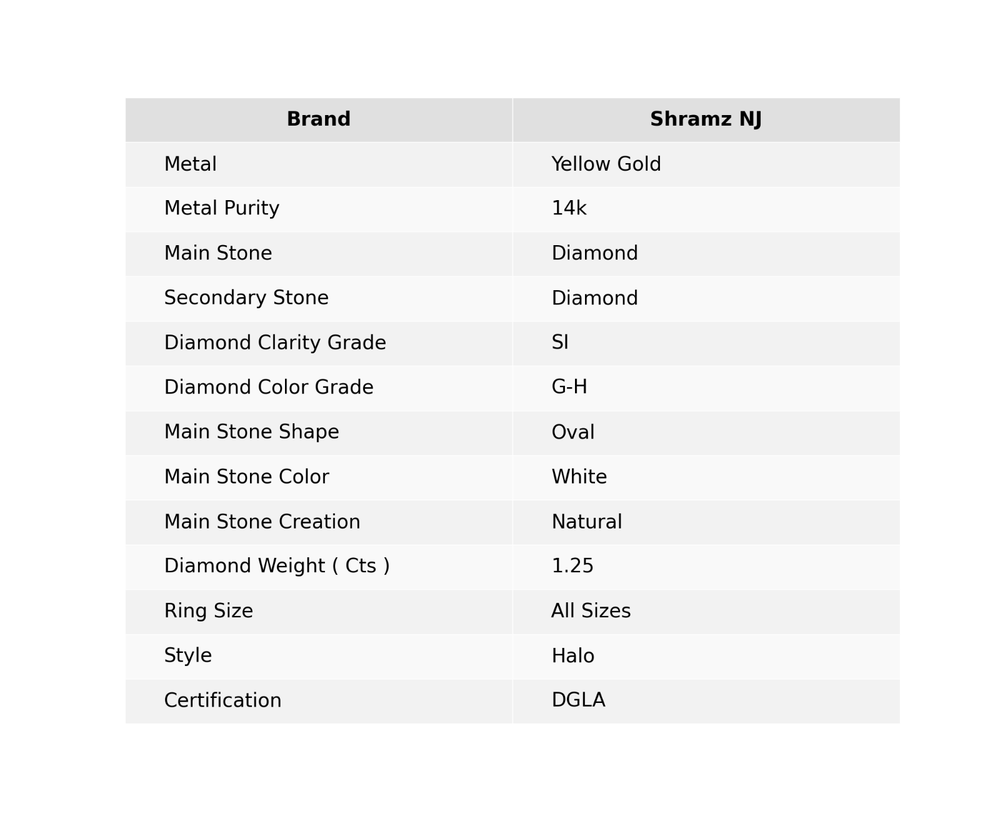
Task: Click the White stone color value
Action: 579,478
